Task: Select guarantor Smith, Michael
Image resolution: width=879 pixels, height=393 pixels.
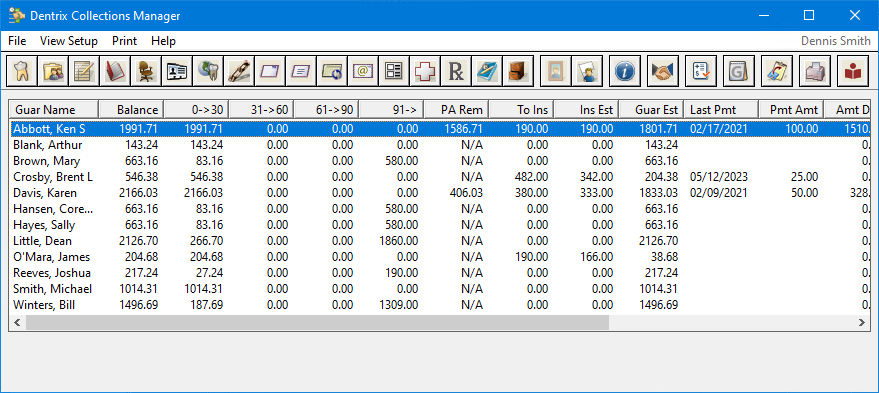Action: (53, 289)
